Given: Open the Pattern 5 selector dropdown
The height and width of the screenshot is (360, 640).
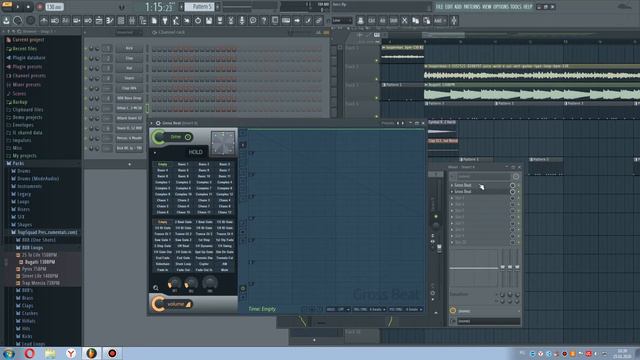Looking at the screenshot, I should click(x=200, y=7).
